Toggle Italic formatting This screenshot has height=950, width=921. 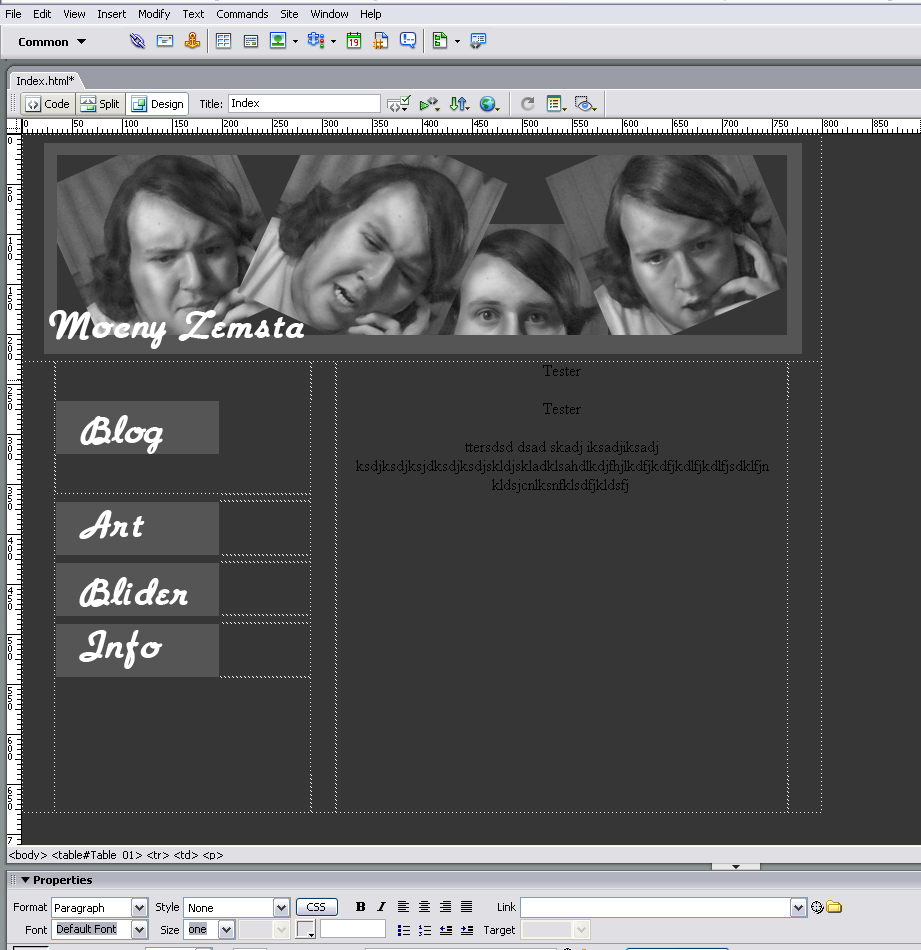click(381, 907)
